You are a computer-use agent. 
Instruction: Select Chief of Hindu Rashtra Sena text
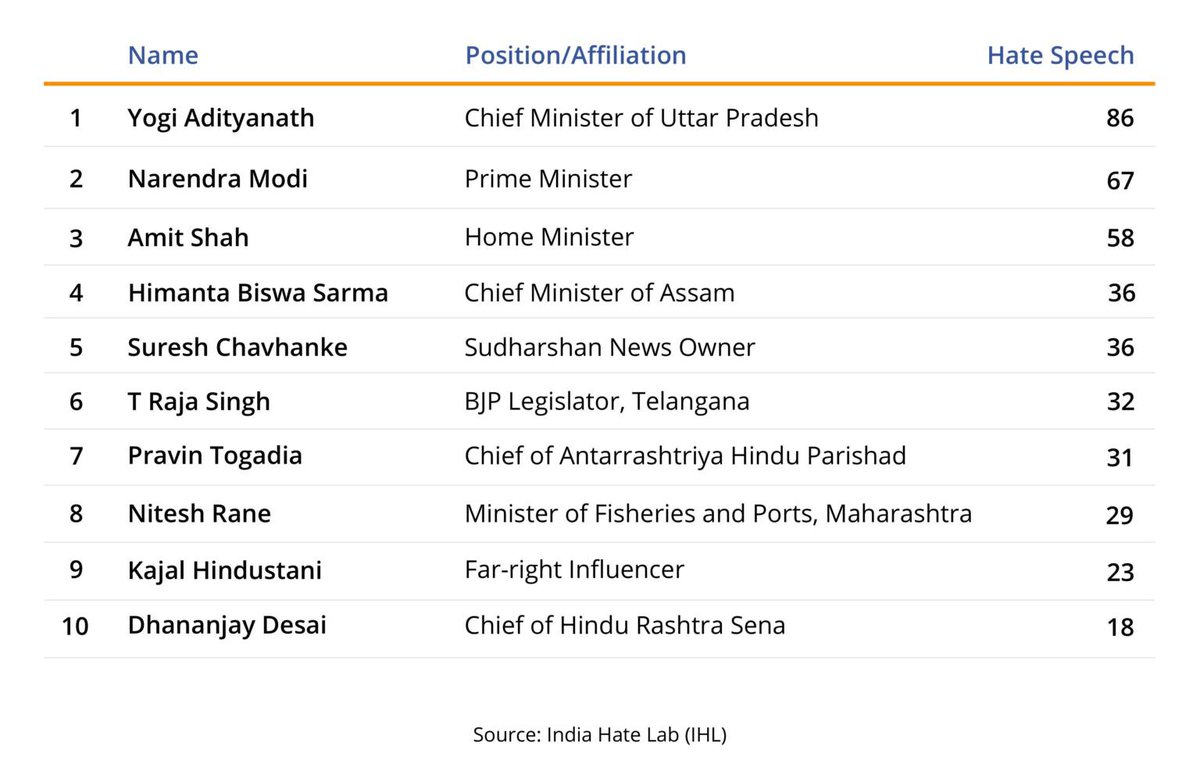tap(625, 626)
